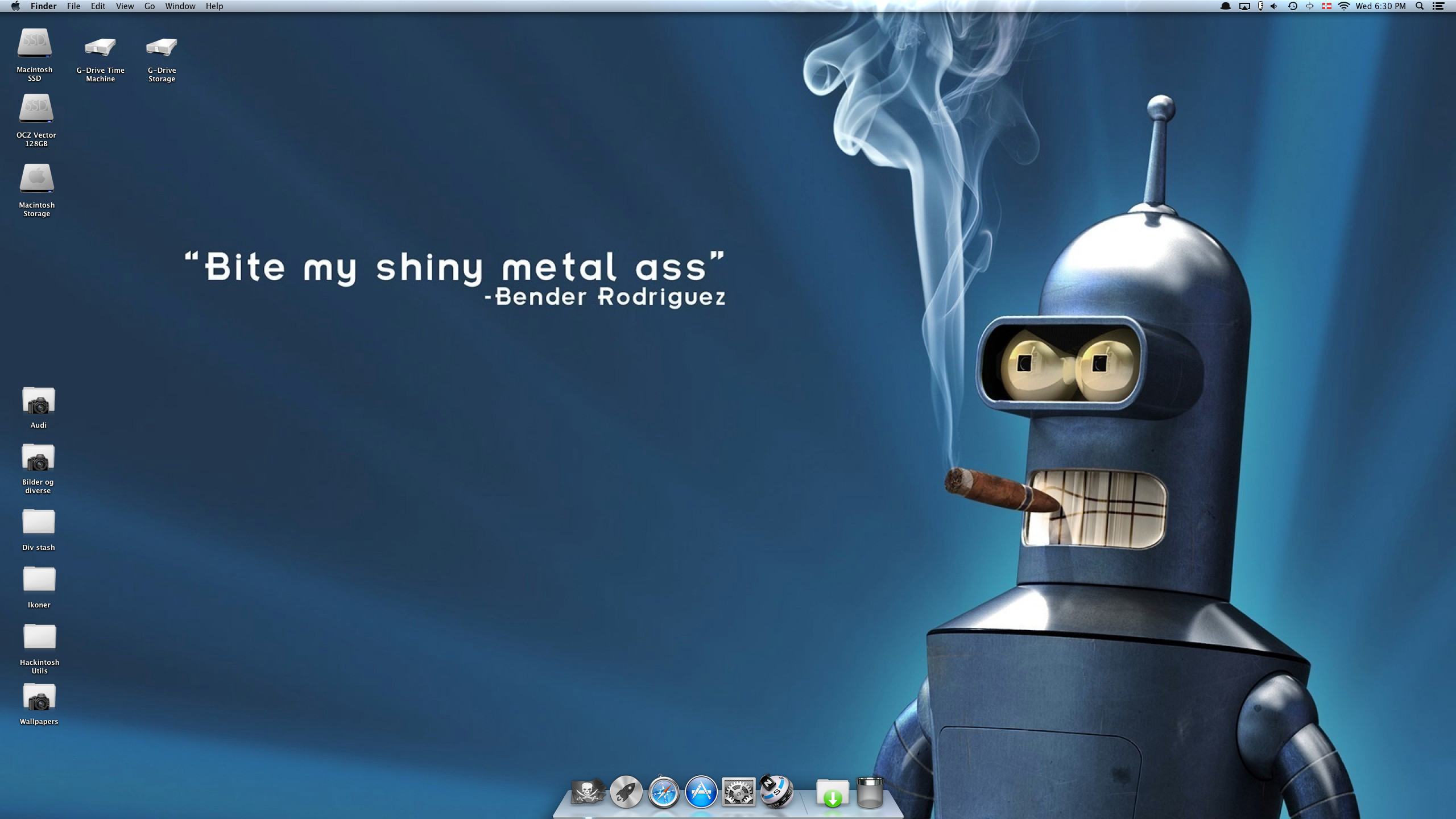The height and width of the screenshot is (819, 1456).
Task: Open the Go menu
Action: pos(150,6)
